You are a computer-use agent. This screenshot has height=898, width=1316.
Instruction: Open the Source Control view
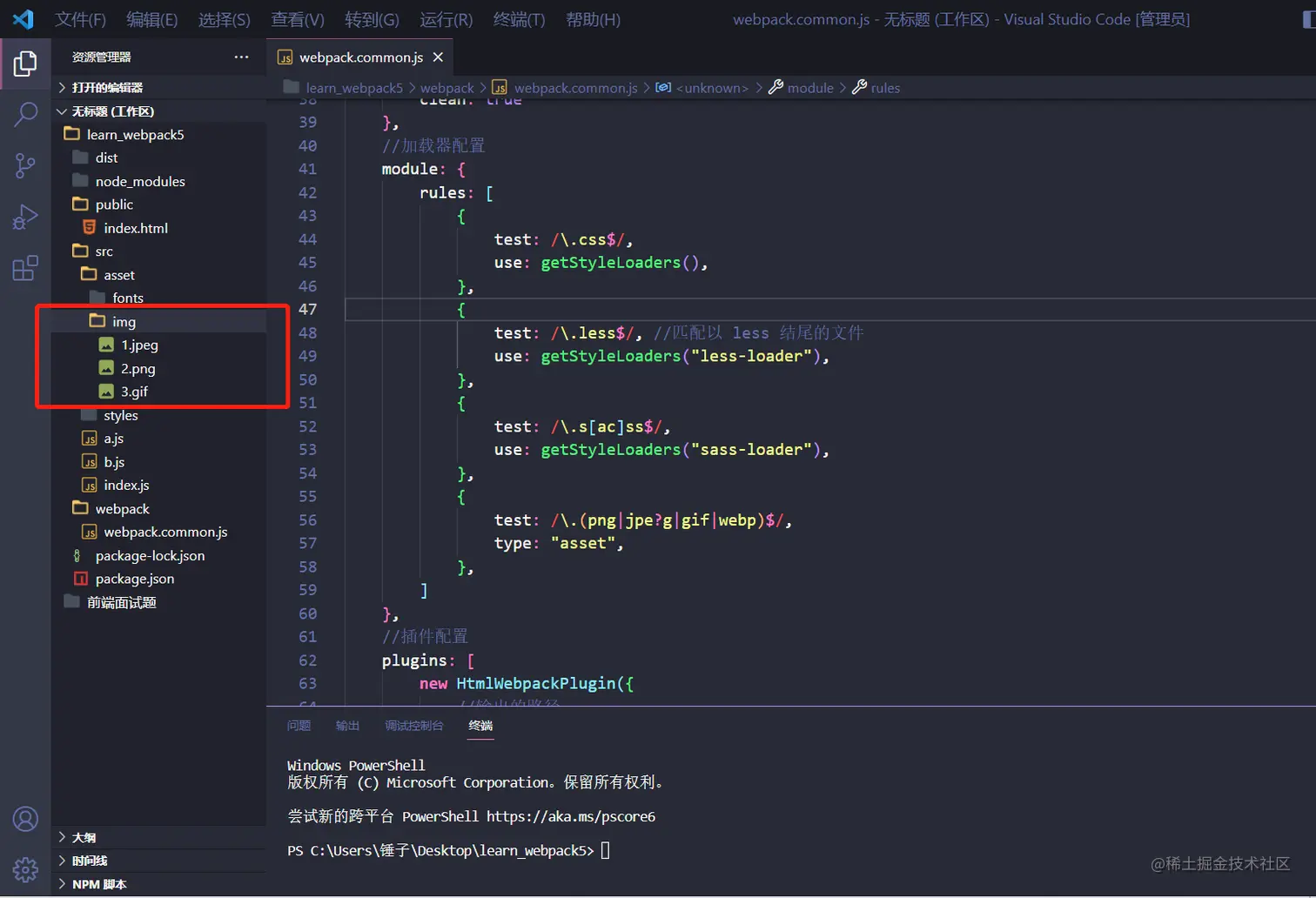pyautogui.click(x=25, y=165)
